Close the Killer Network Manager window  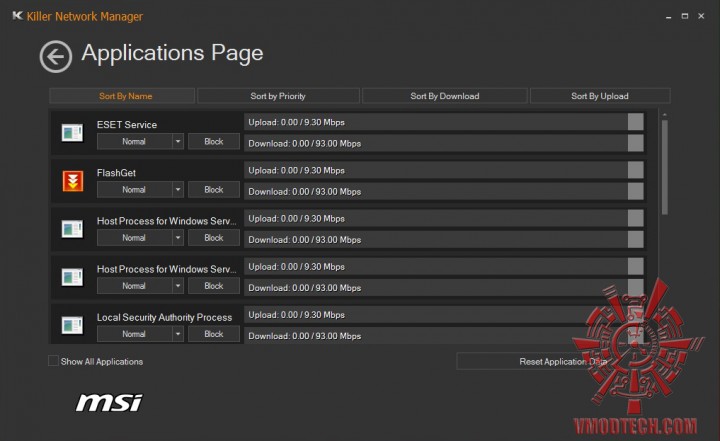coord(701,16)
